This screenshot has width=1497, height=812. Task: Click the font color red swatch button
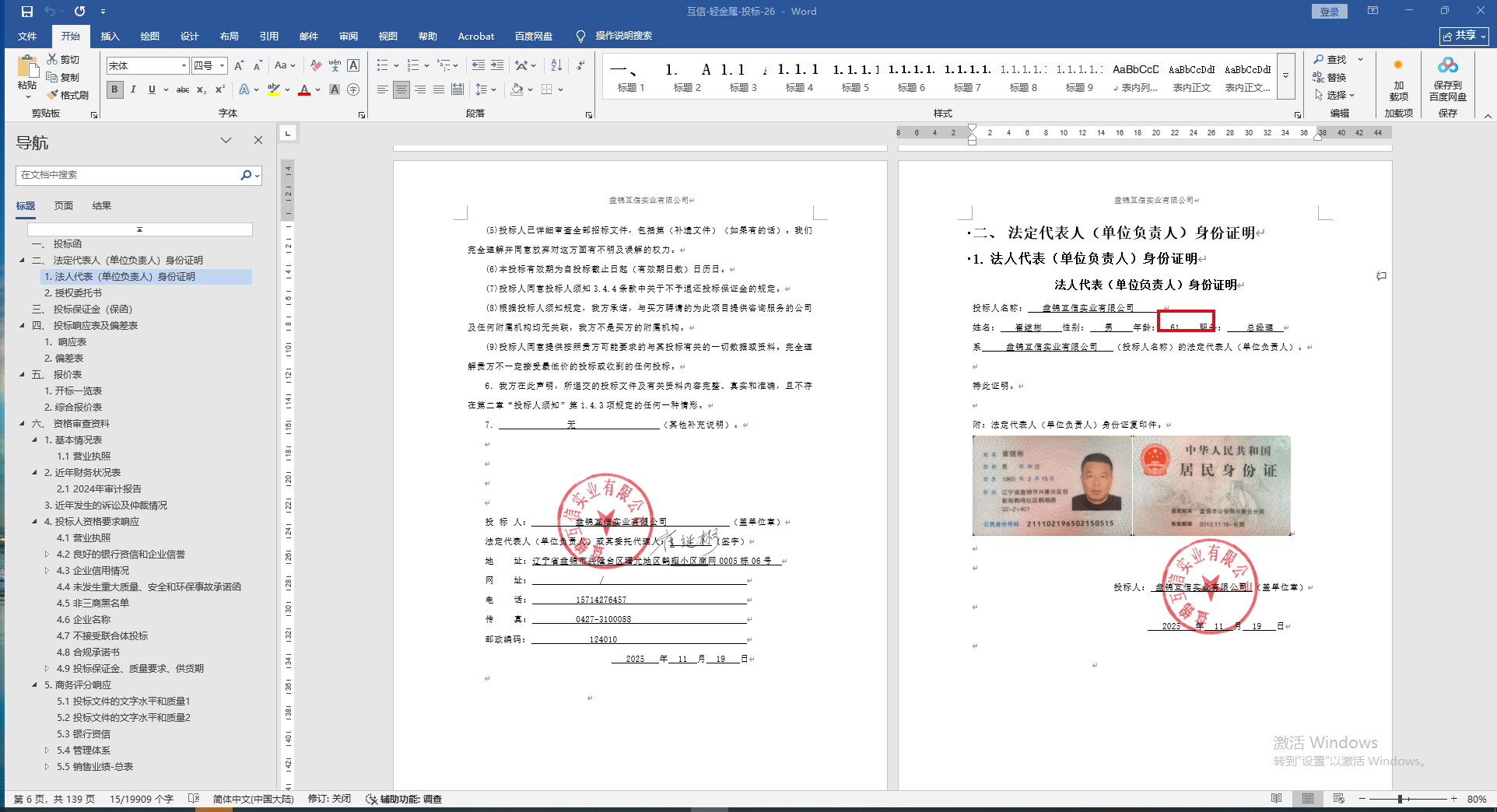[x=304, y=90]
